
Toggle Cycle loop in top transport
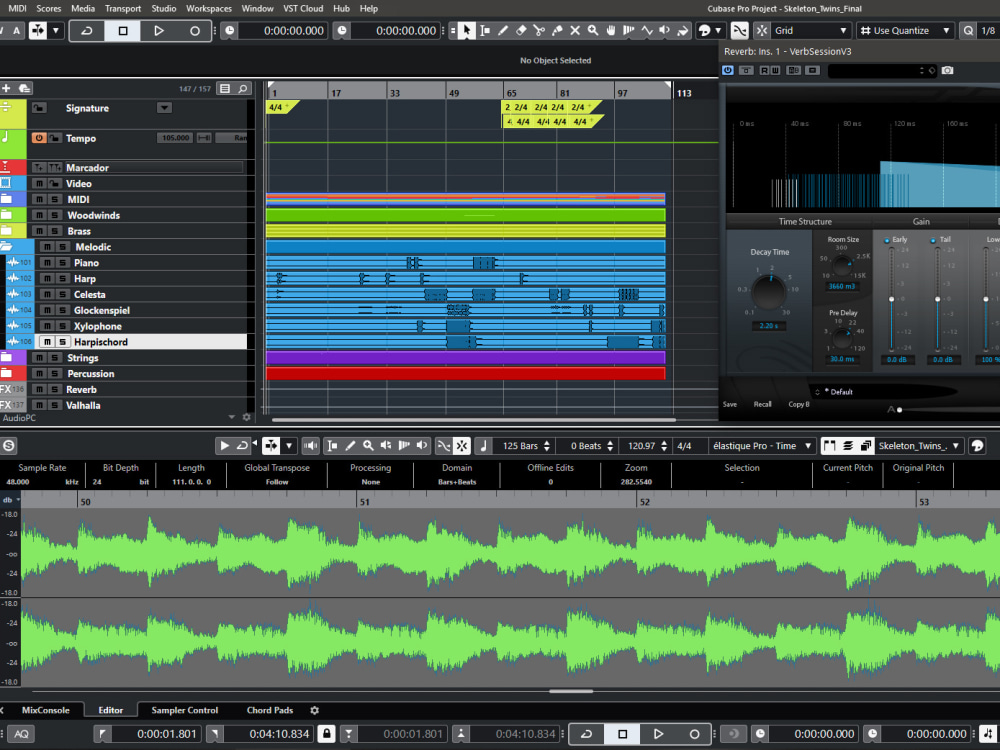[87, 31]
